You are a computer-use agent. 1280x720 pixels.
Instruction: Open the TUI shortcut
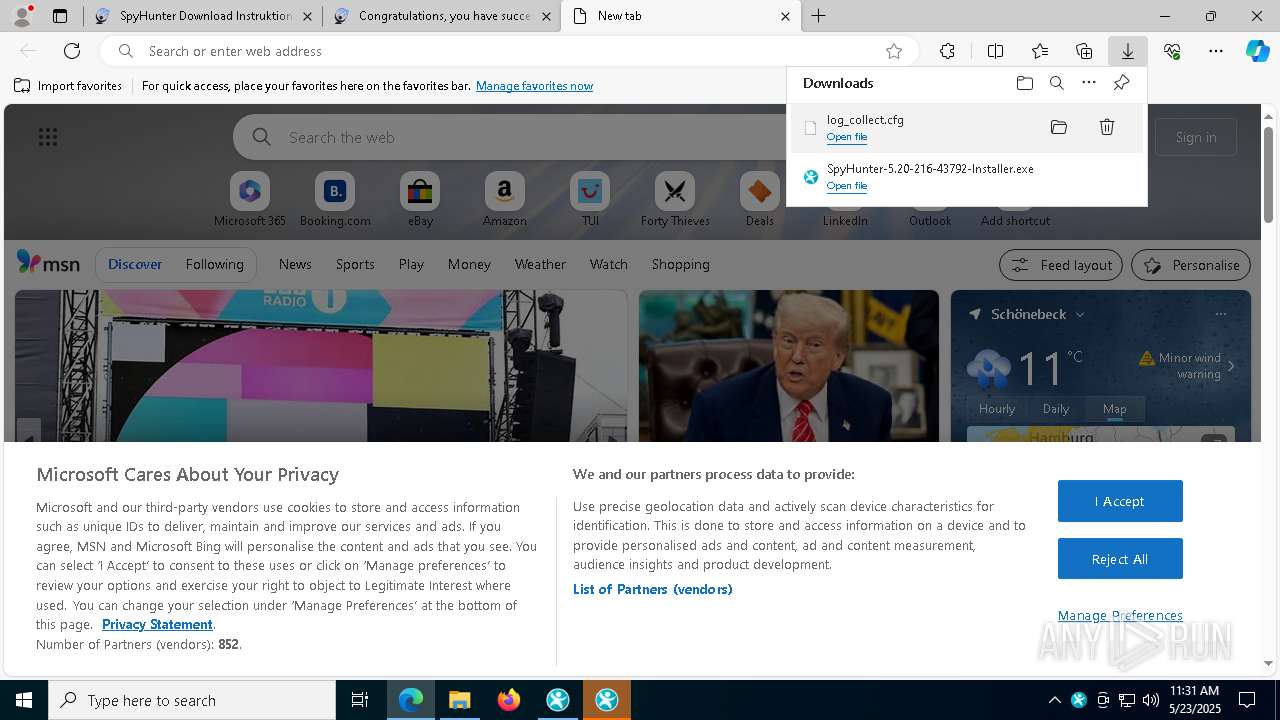590,199
